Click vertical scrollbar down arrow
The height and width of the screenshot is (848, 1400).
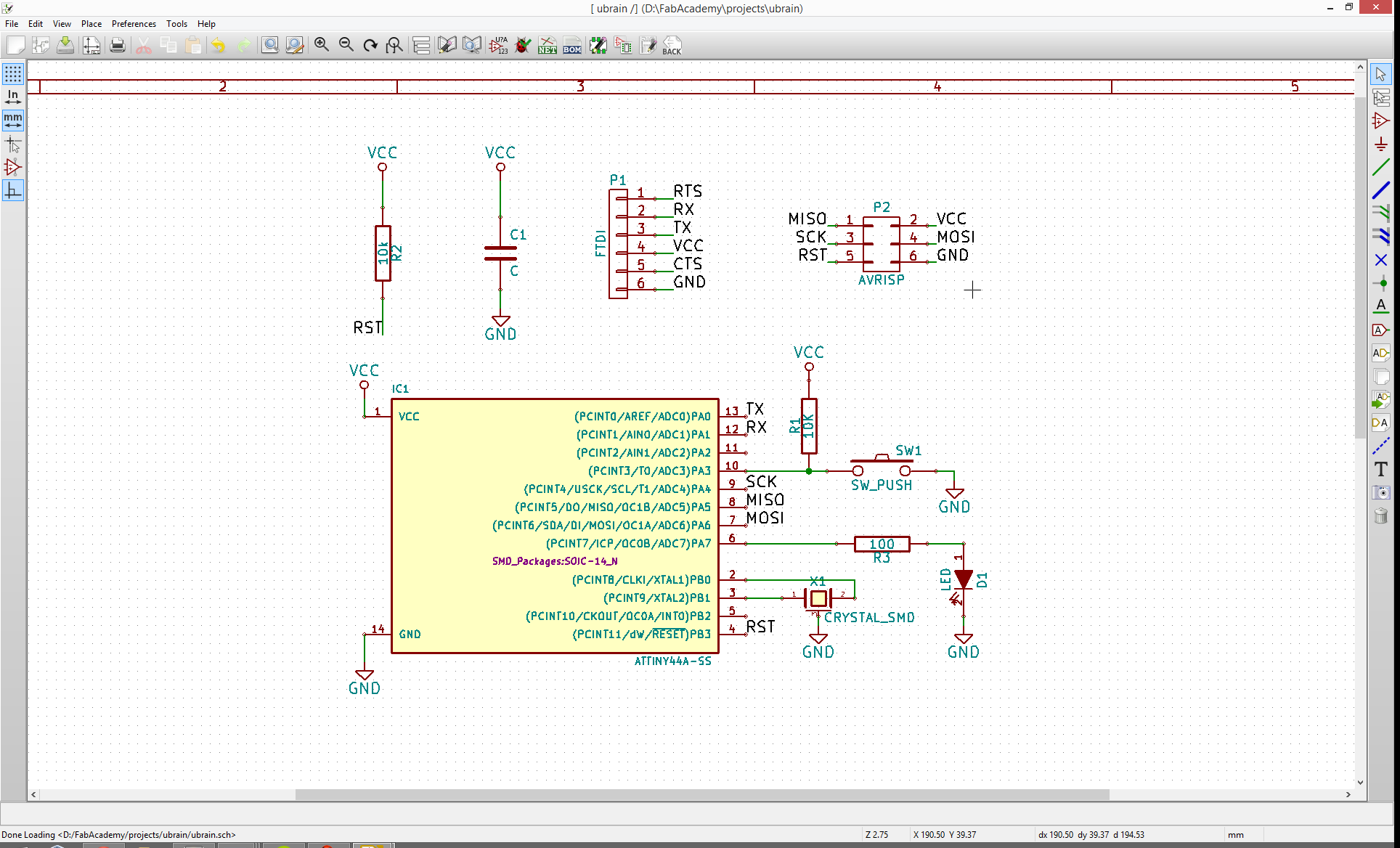[x=1360, y=783]
